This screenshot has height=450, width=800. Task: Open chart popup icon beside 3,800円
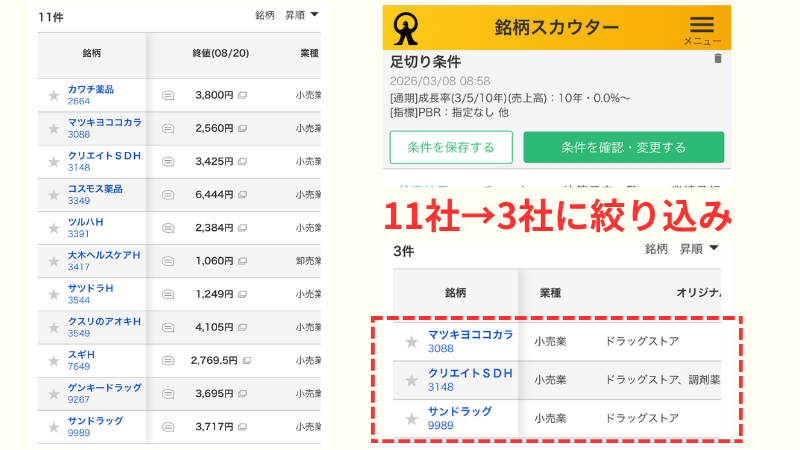click(242, 95)
